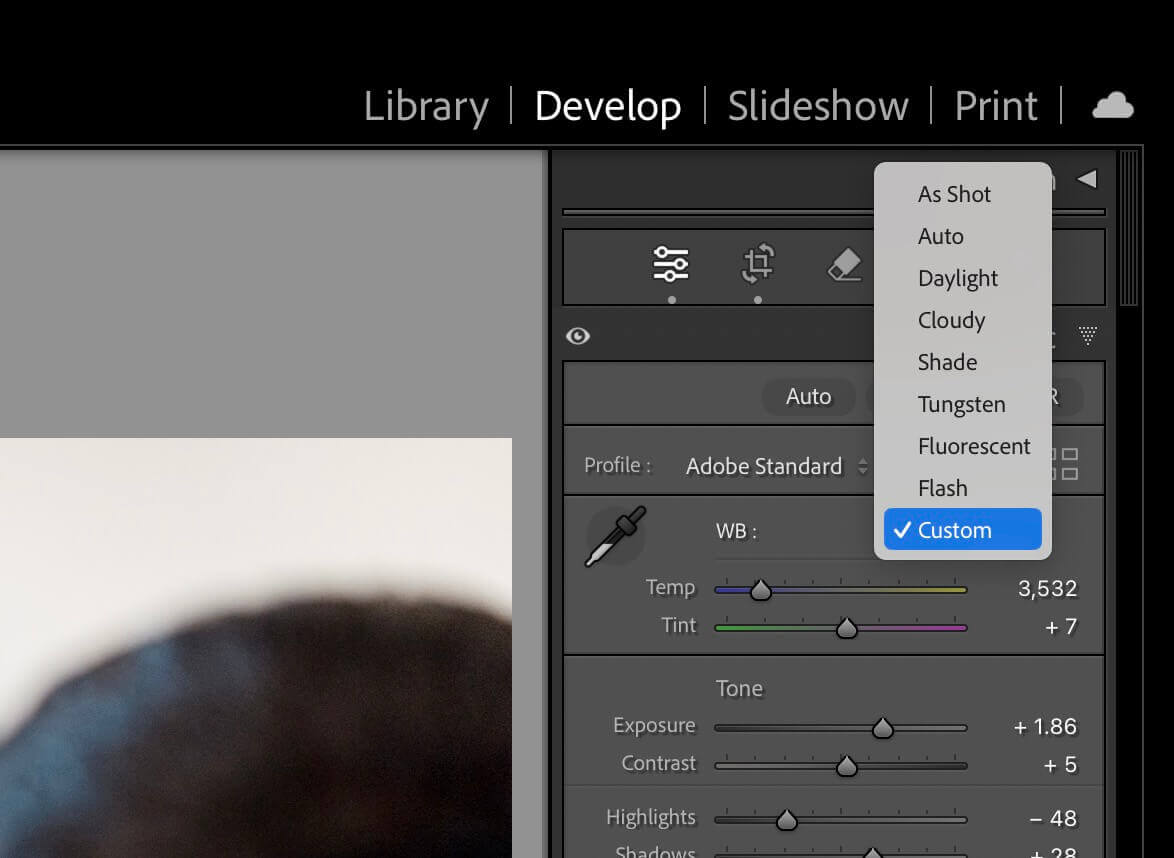This screenshot has width=1174, height=858.
Task: Switch to the Library module
Action: click(426, 106)
